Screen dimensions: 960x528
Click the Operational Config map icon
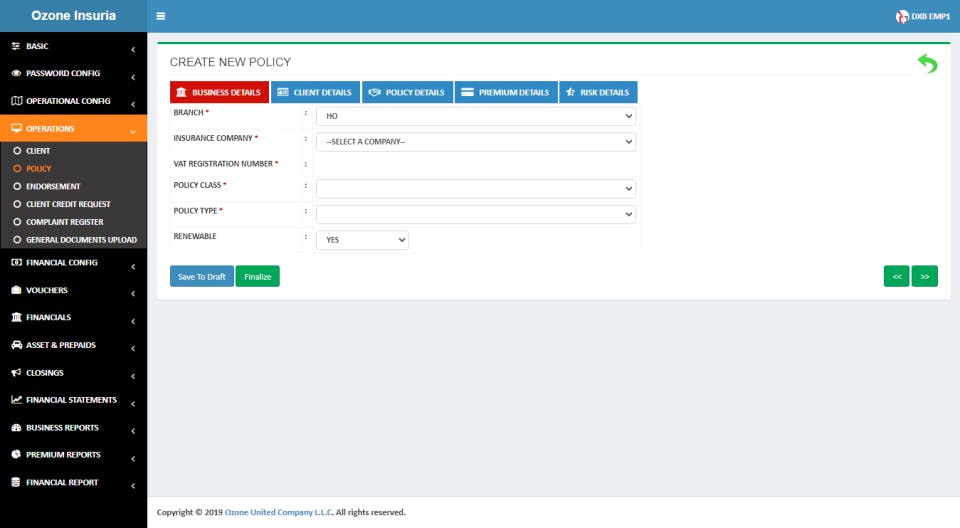pyautogui.click(x=17, y=100)
